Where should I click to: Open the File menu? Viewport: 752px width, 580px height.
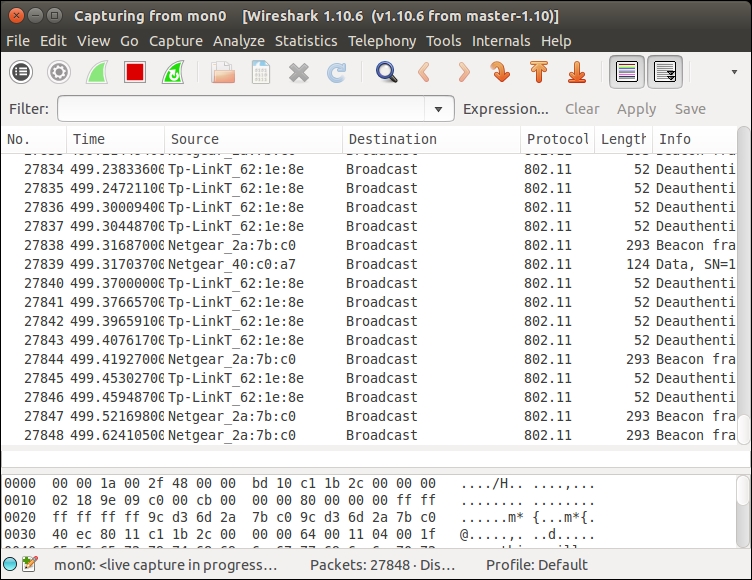click(18, 41)
